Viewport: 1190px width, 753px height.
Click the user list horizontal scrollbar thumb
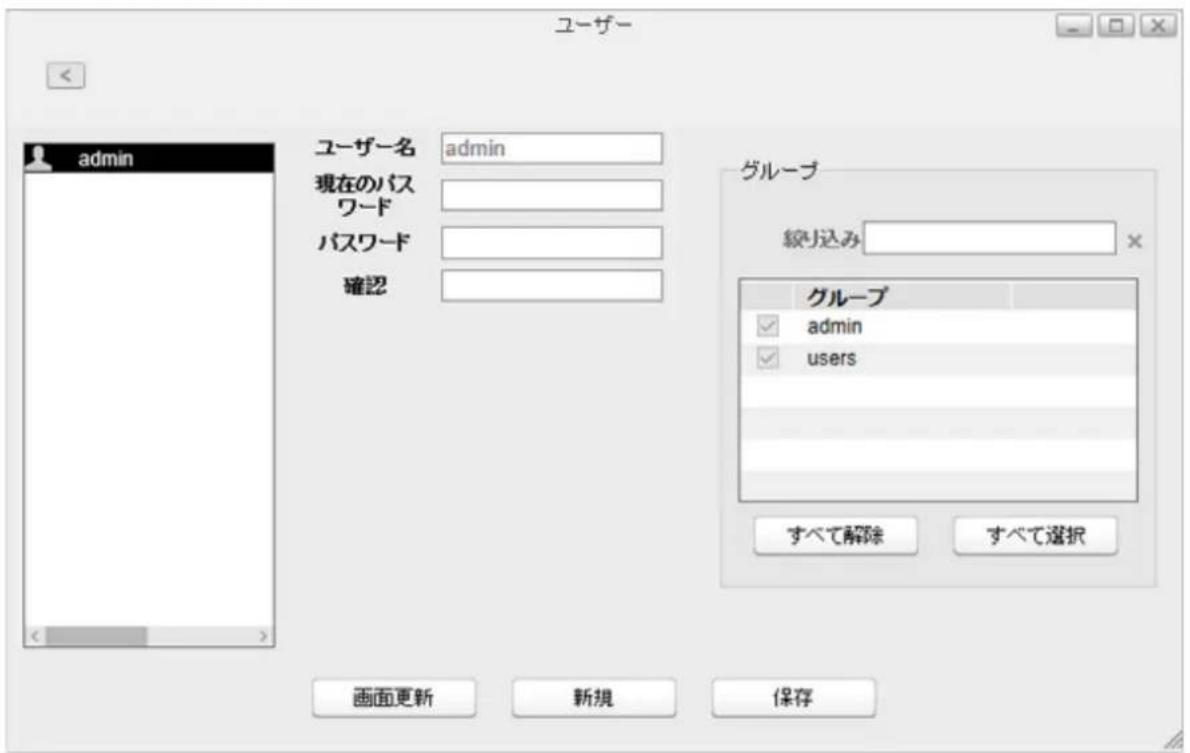click(96, 636)
